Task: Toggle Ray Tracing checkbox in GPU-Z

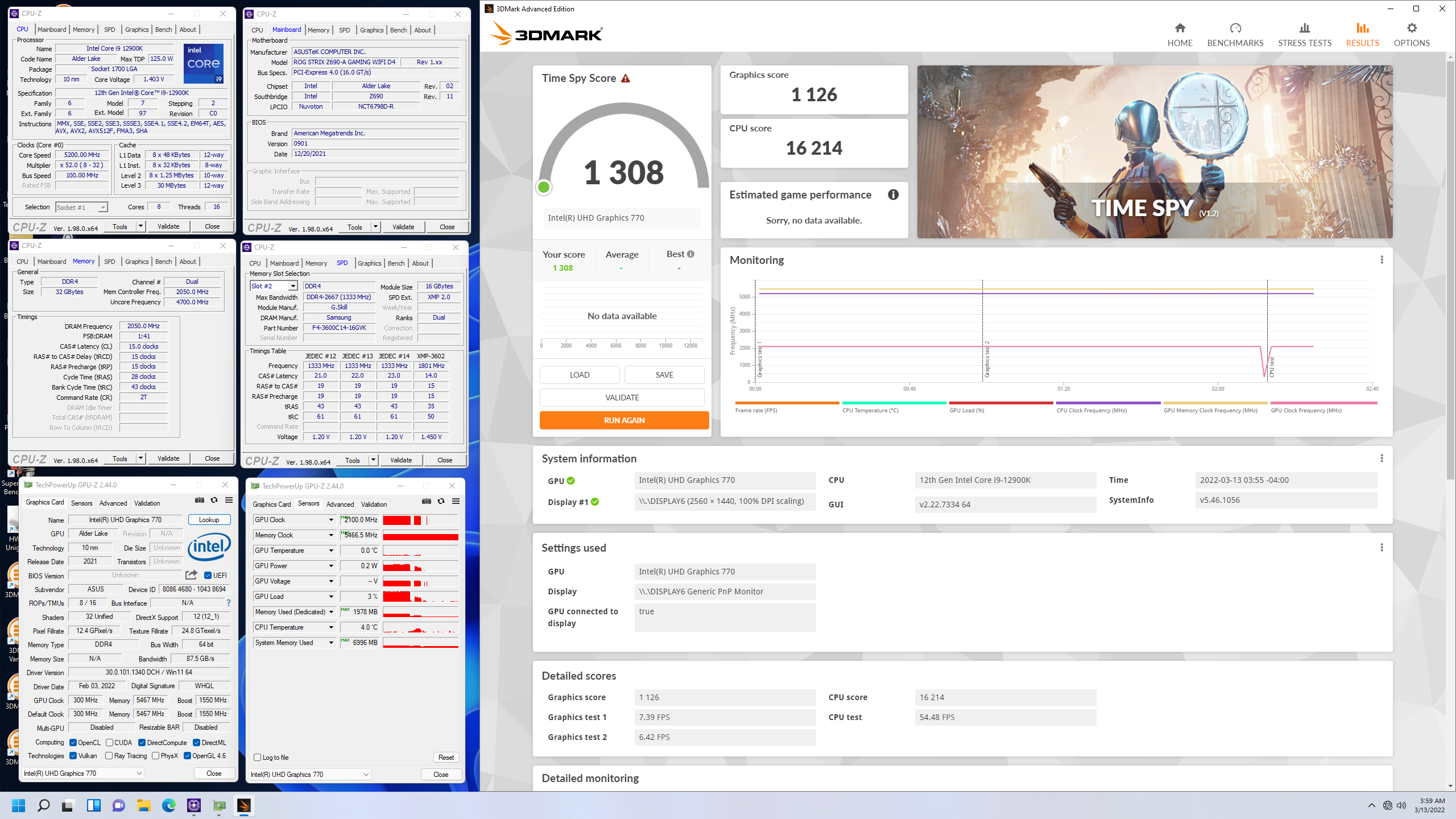Action: tap(109, 756)
